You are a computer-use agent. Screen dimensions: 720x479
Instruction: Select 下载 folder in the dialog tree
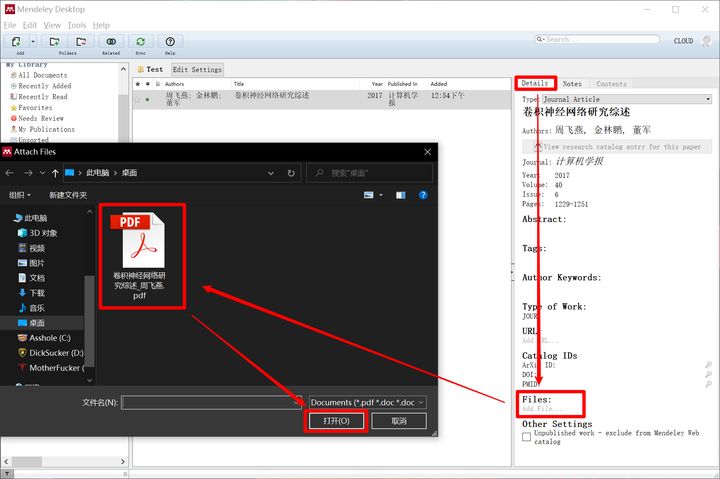[32, 293]
